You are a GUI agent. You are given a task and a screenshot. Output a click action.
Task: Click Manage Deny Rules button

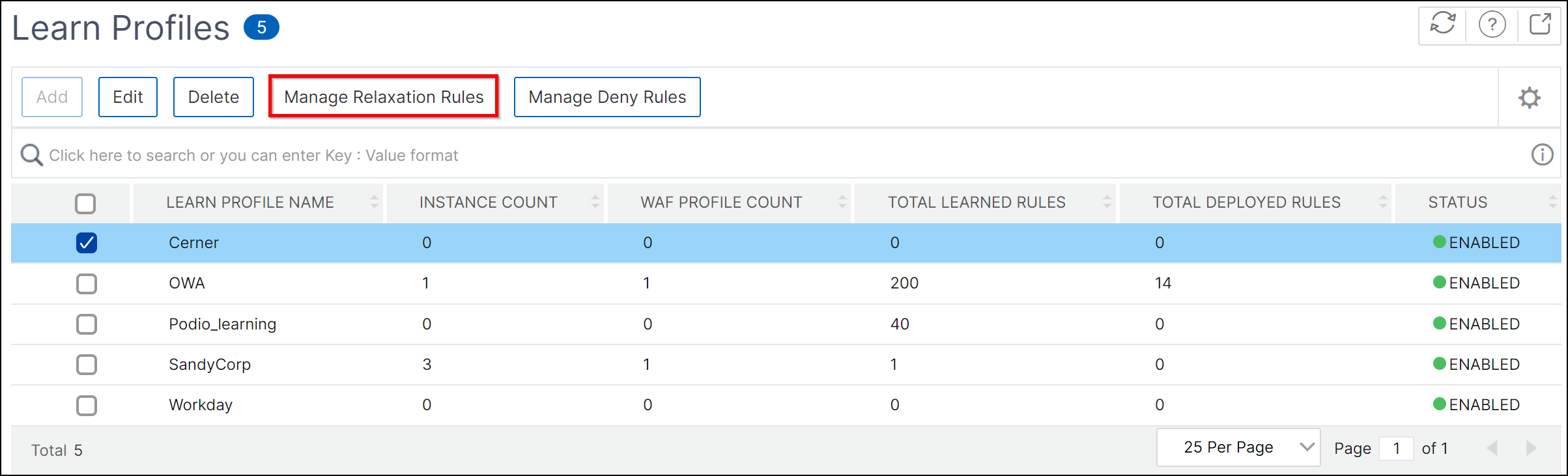[607, 97]
